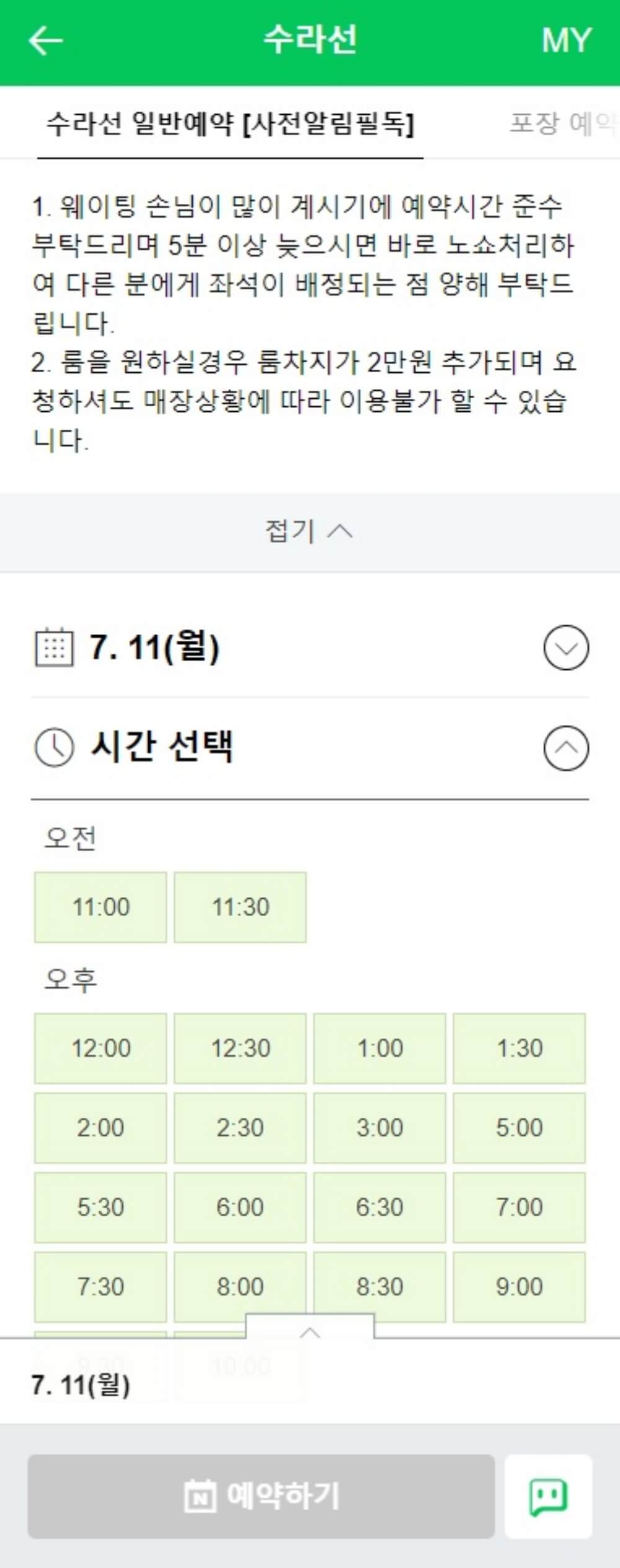Choose the 9:00 time slot
The image size is (620, 1568).
point(520,1287)
